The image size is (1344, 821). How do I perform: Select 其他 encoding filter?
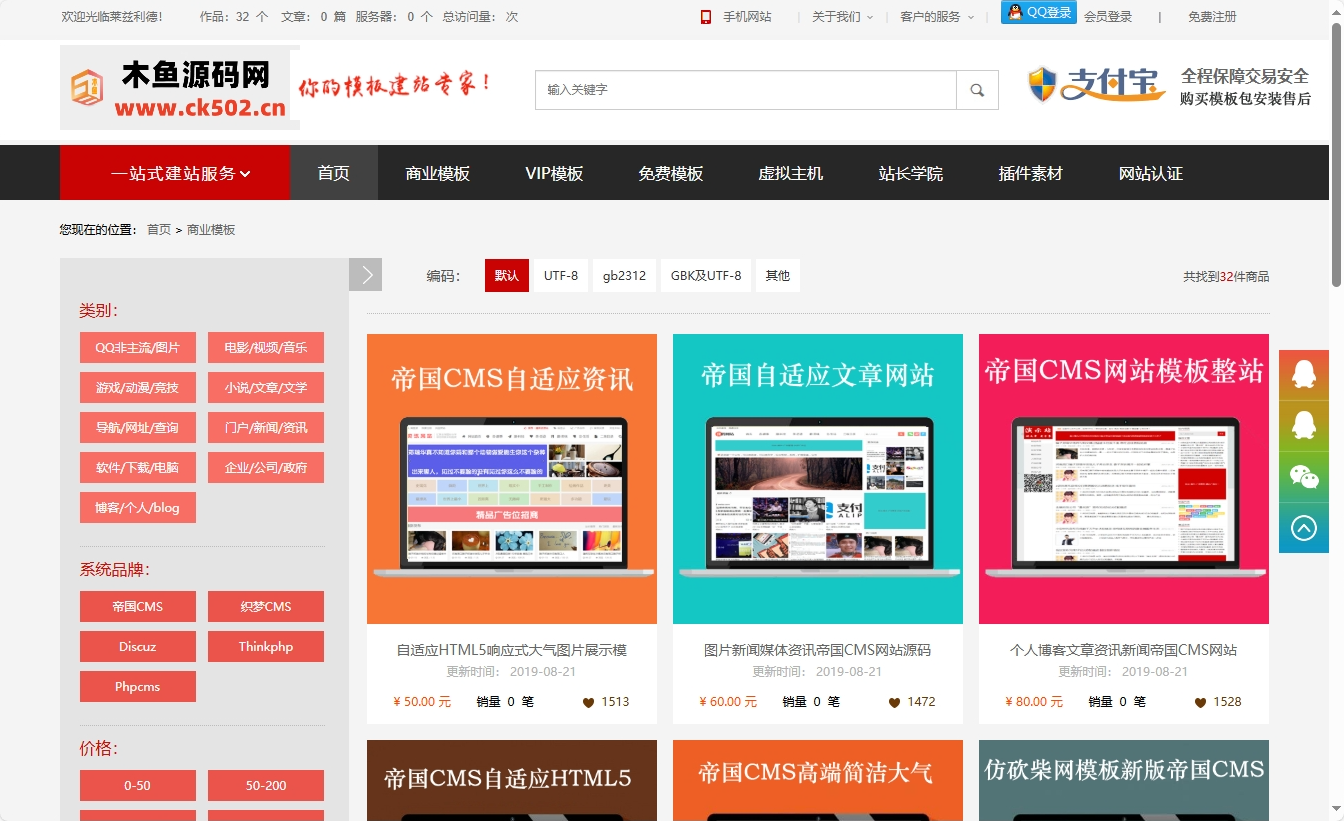tap(778, 276)
